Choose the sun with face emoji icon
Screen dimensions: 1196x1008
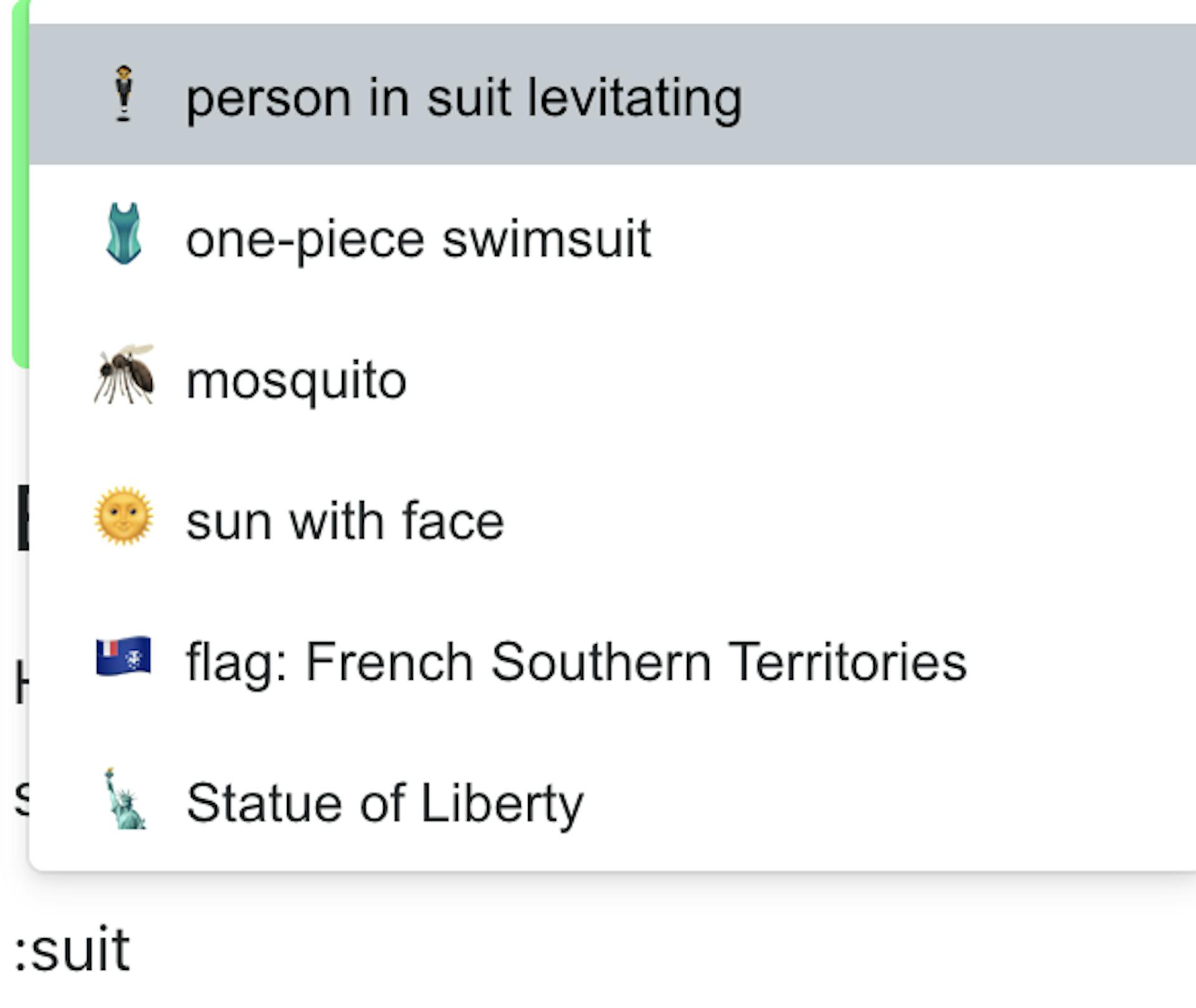[123, 516]
